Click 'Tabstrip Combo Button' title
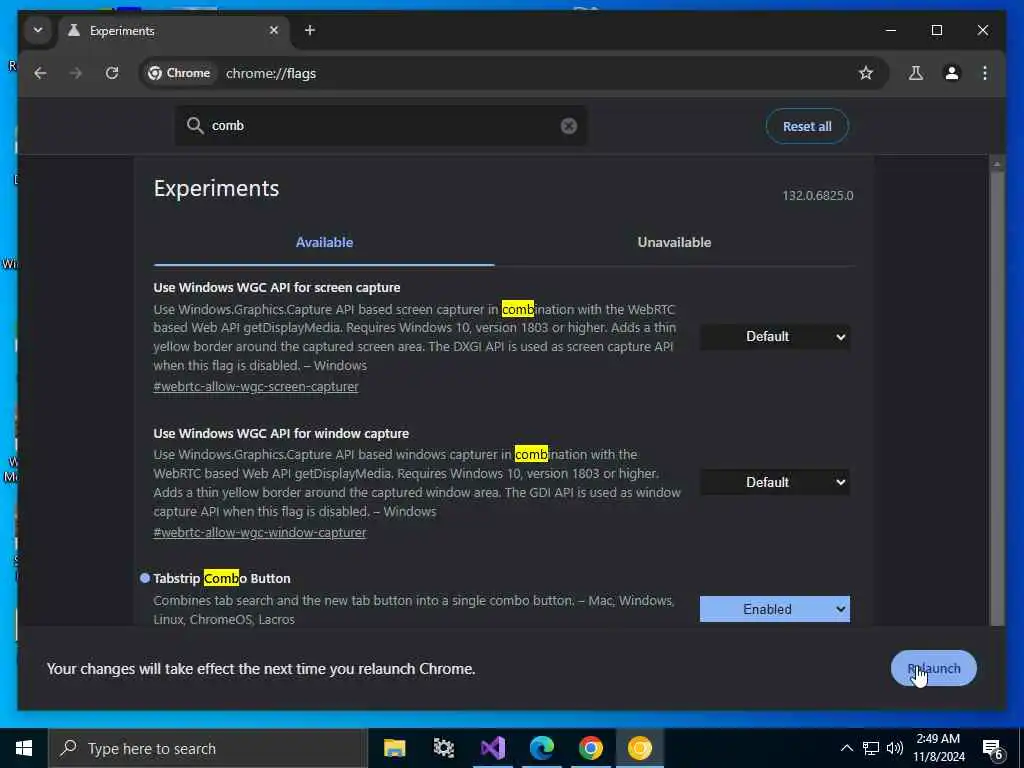The image size is (1024, 768). tap(222, 578)
